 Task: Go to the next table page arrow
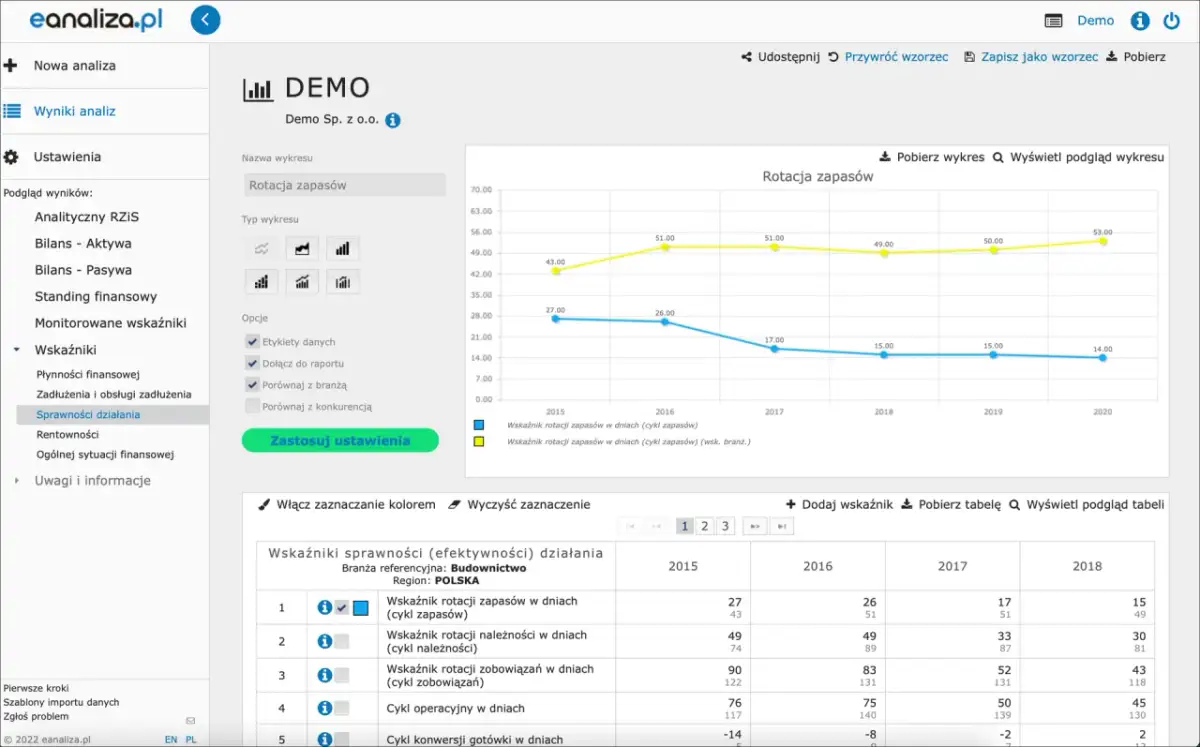tap(755, 526)
